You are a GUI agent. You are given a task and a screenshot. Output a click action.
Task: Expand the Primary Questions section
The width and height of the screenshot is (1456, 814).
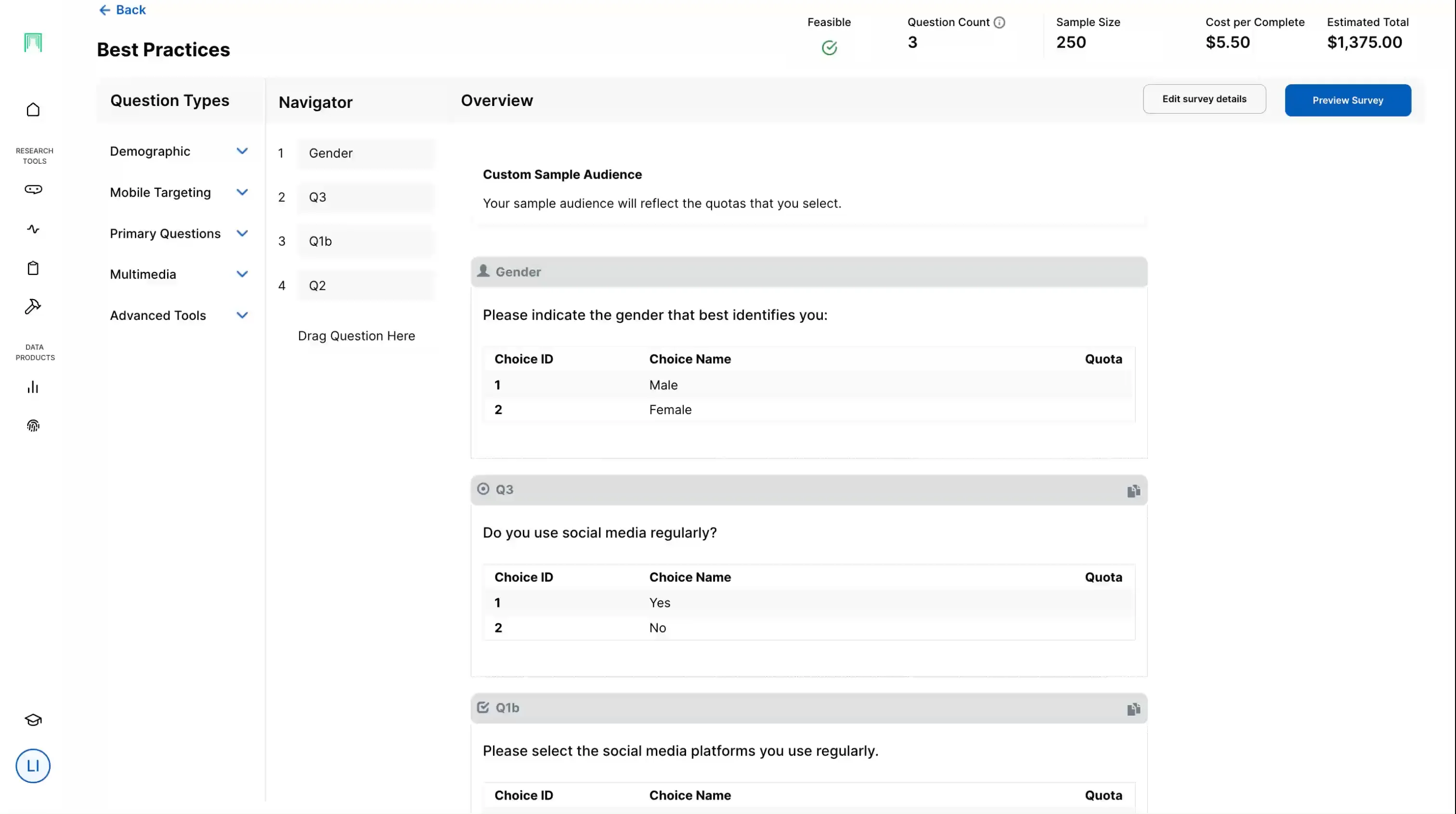[x=179, y=234]
